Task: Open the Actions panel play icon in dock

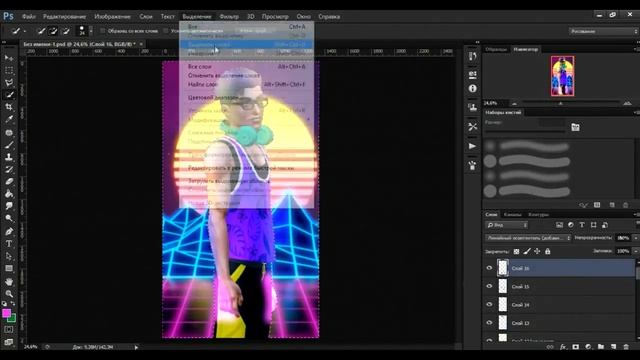Action: pos(473,146)
